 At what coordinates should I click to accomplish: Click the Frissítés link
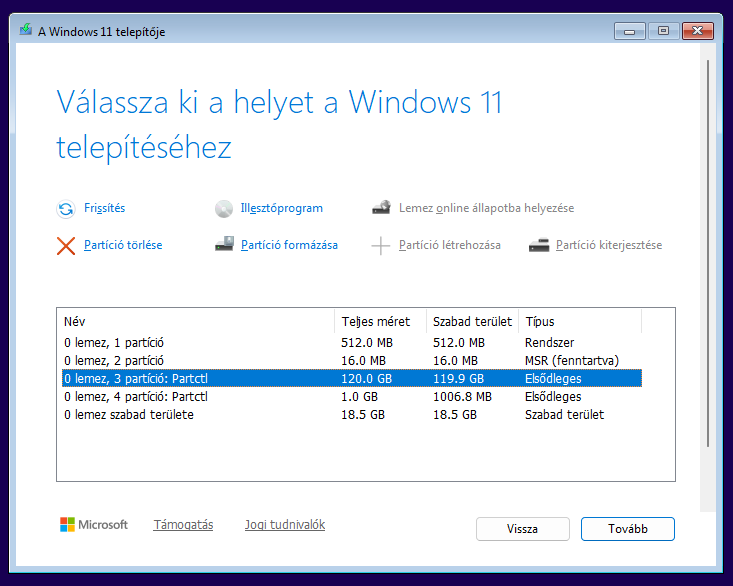[104, 208]
